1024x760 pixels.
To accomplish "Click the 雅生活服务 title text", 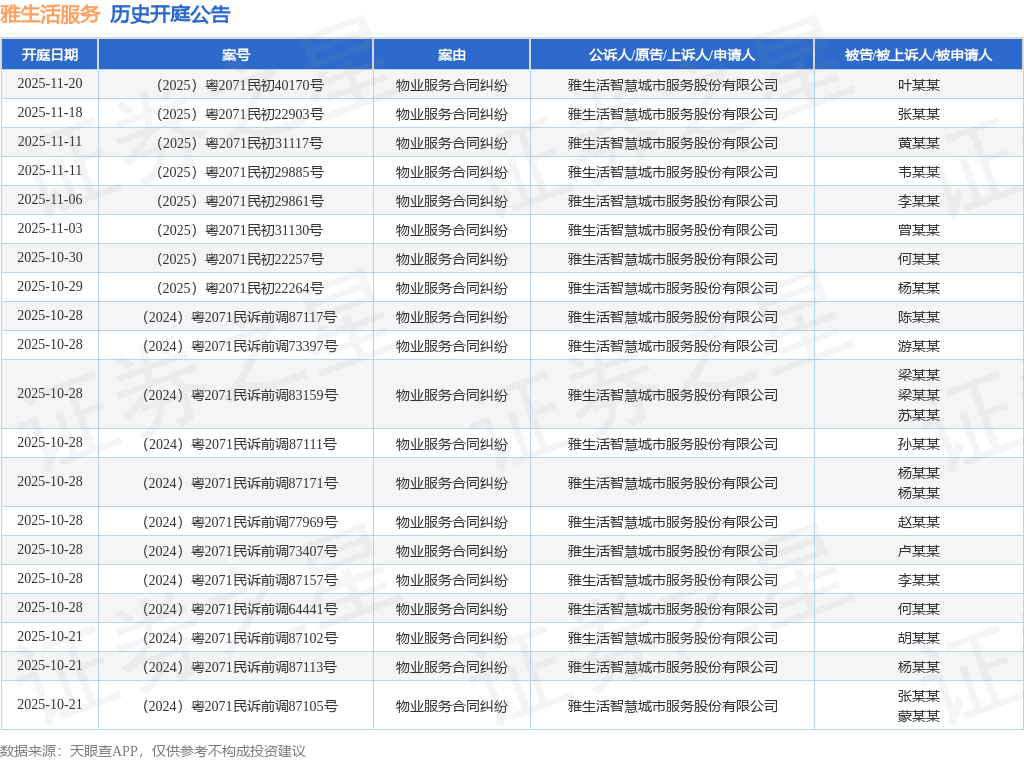I will coord(50,14).
